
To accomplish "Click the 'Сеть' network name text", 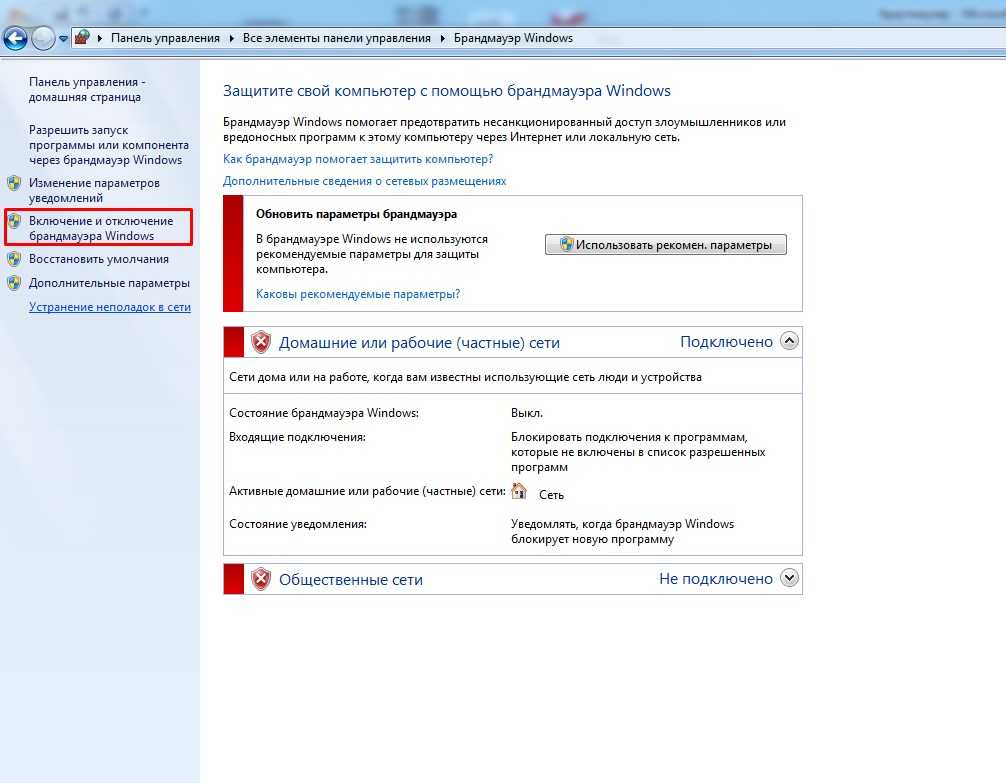I will pyautogui.click(x=551, y=495).
